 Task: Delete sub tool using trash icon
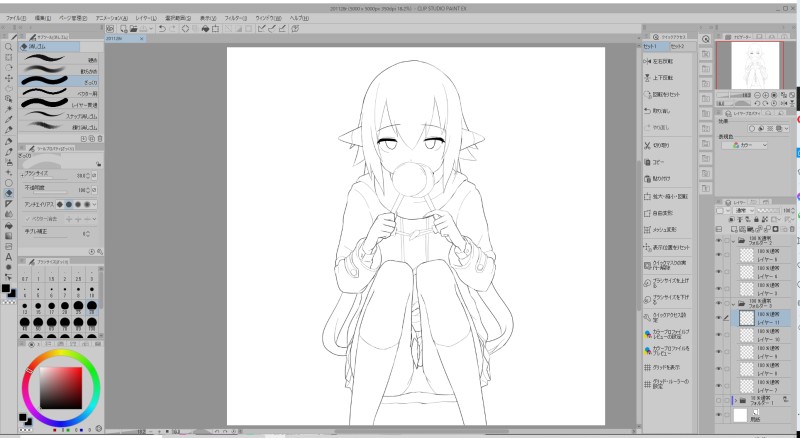pyautogui.click(x=100, y=138)
